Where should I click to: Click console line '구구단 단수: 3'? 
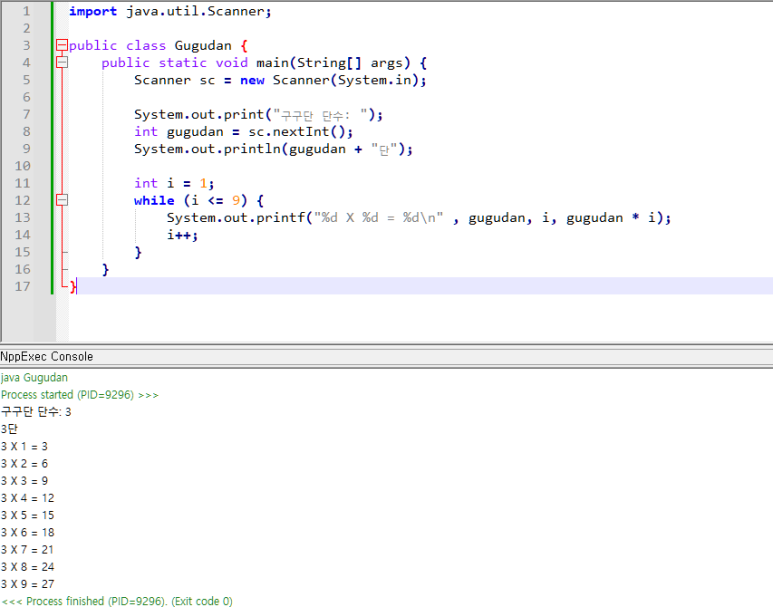[x=36, y=412]
